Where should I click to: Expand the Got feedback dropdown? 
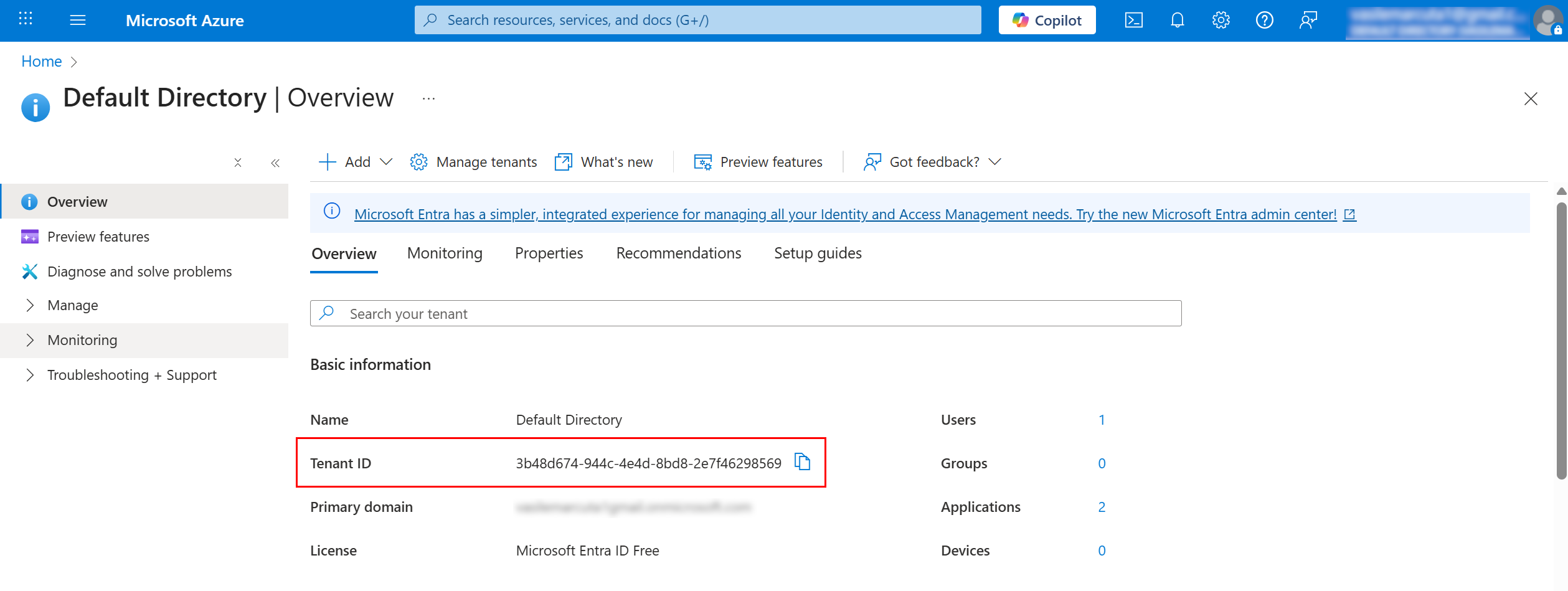coord(932,162)
